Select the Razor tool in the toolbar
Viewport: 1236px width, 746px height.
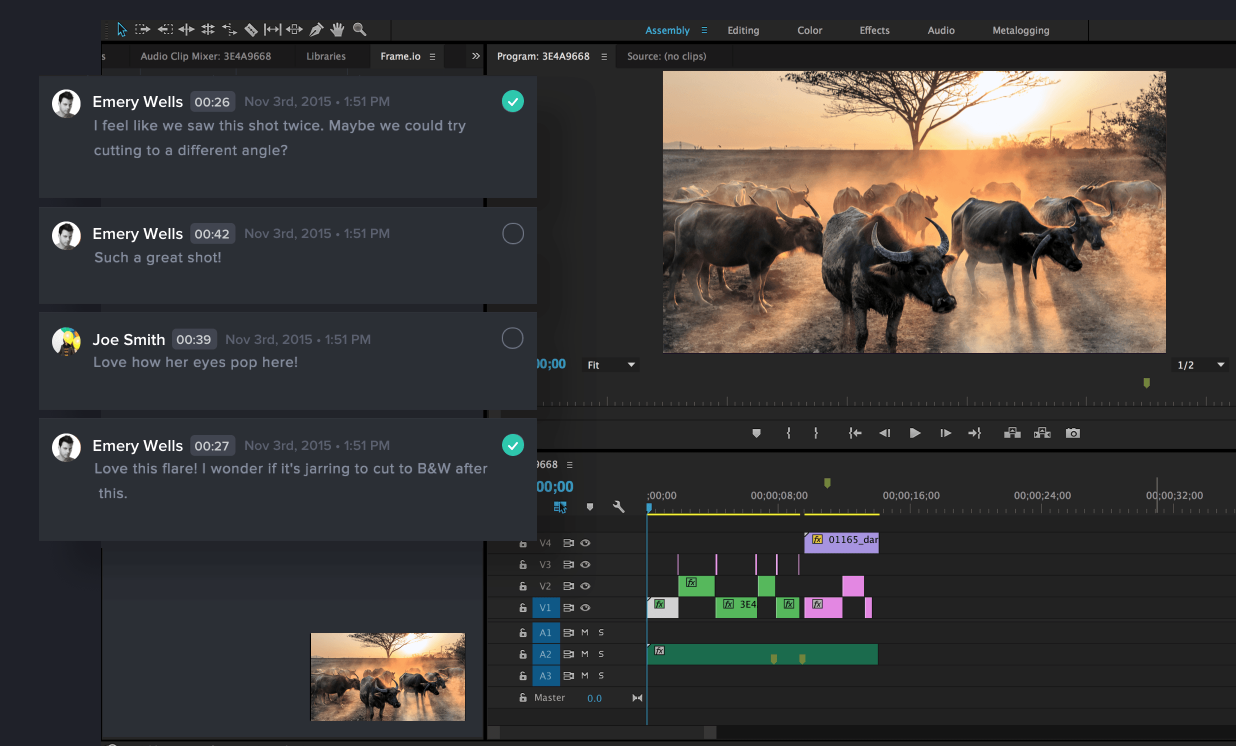251,29
